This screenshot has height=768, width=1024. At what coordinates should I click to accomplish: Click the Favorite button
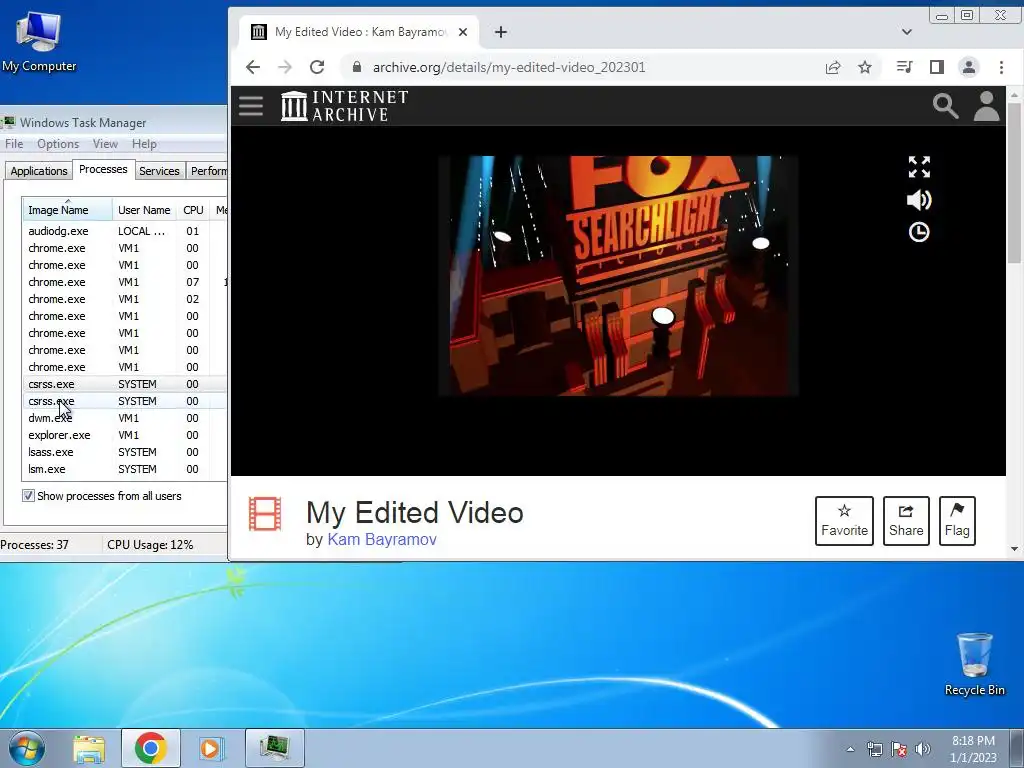(844, 520)
